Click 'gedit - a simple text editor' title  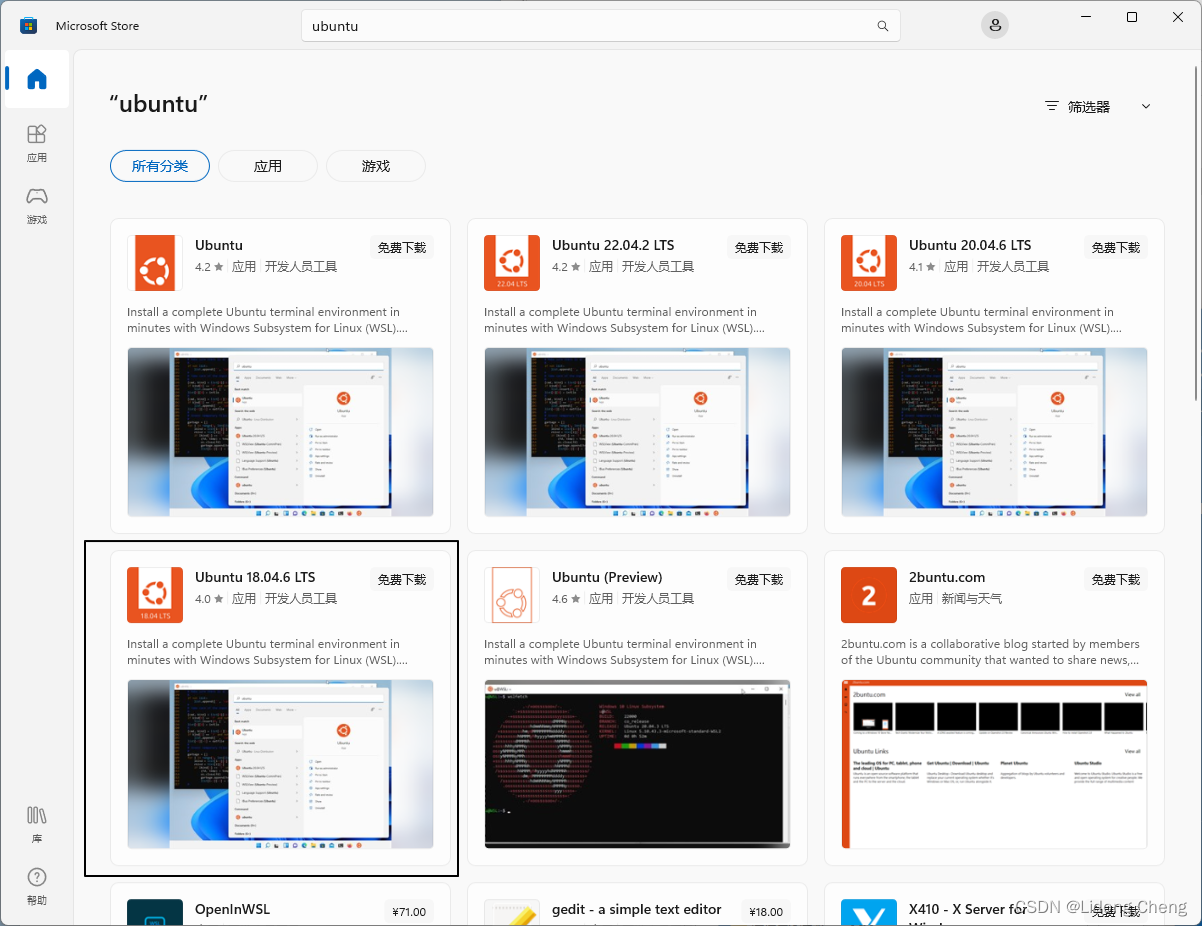[x=637, y=909]
